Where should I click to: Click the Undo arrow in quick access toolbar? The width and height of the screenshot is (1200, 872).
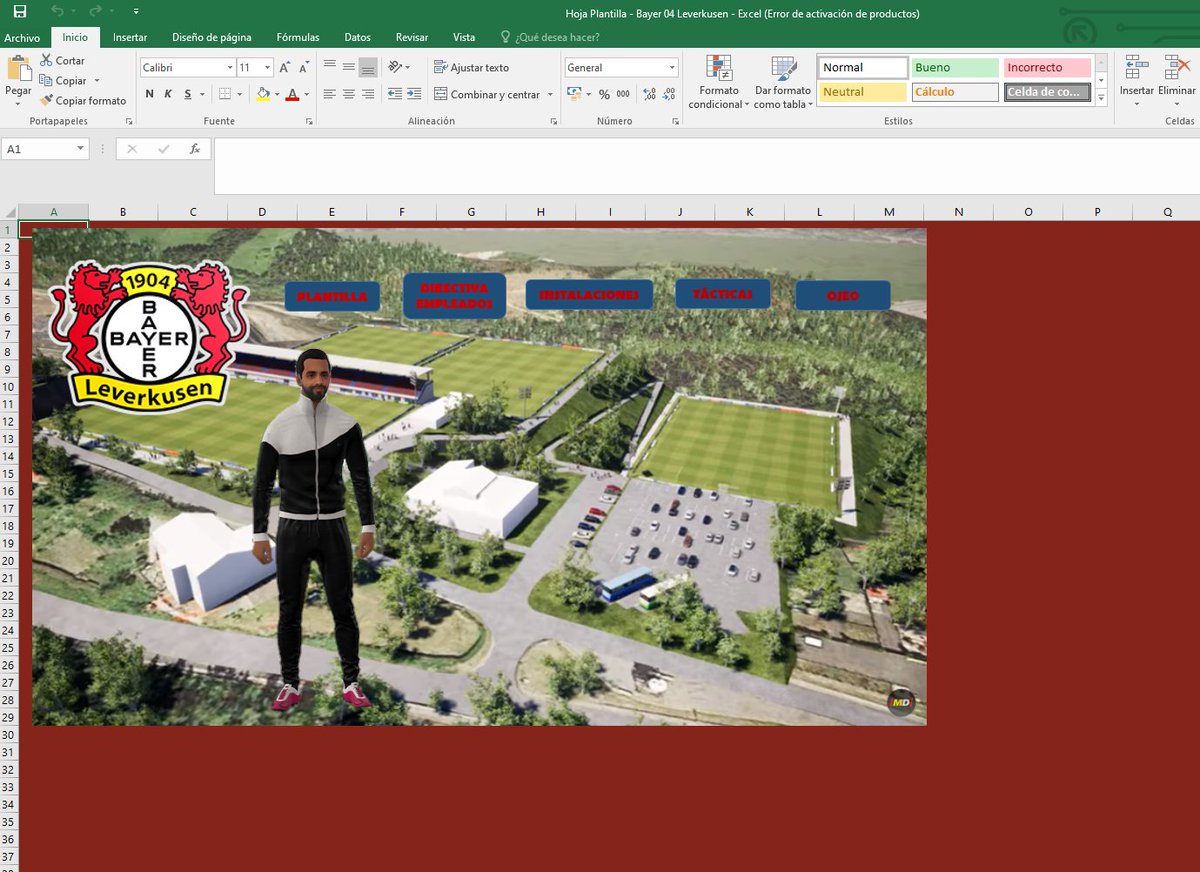click(58, 11)
